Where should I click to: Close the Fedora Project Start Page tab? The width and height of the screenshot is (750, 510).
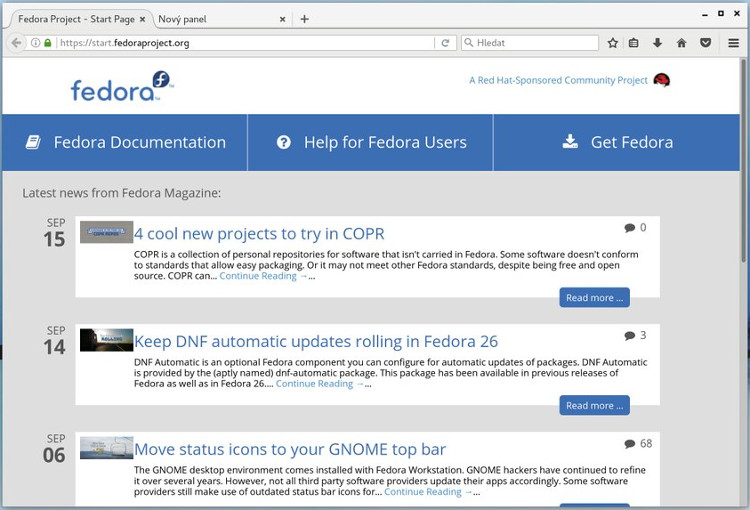pos(142,20)
